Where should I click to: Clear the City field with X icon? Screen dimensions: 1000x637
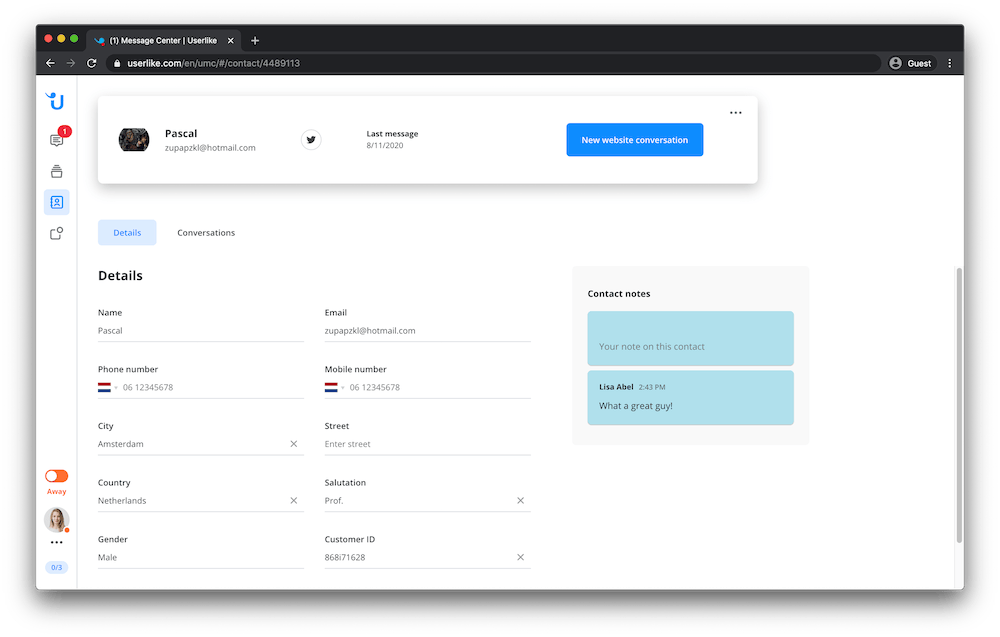[x=294, y=444]
